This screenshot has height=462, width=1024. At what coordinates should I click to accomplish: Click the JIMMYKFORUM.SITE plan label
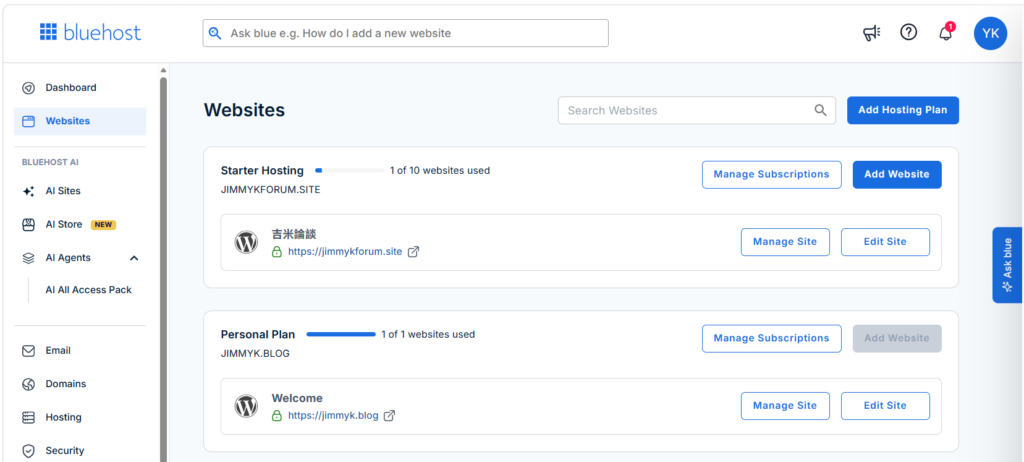tap(270, 190)
